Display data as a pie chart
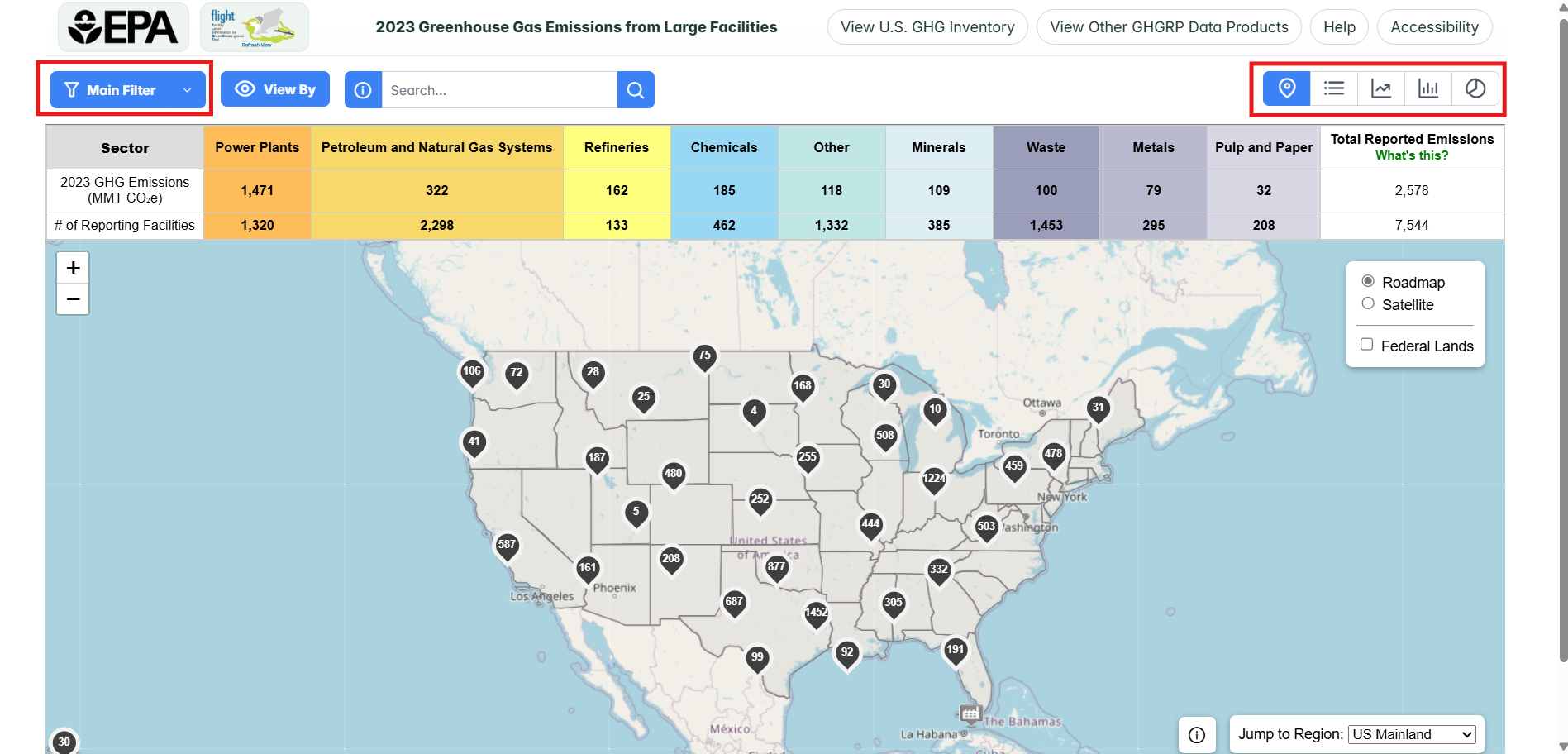This screenshot has height=754, width=1568. click(x=1475, y=88)
